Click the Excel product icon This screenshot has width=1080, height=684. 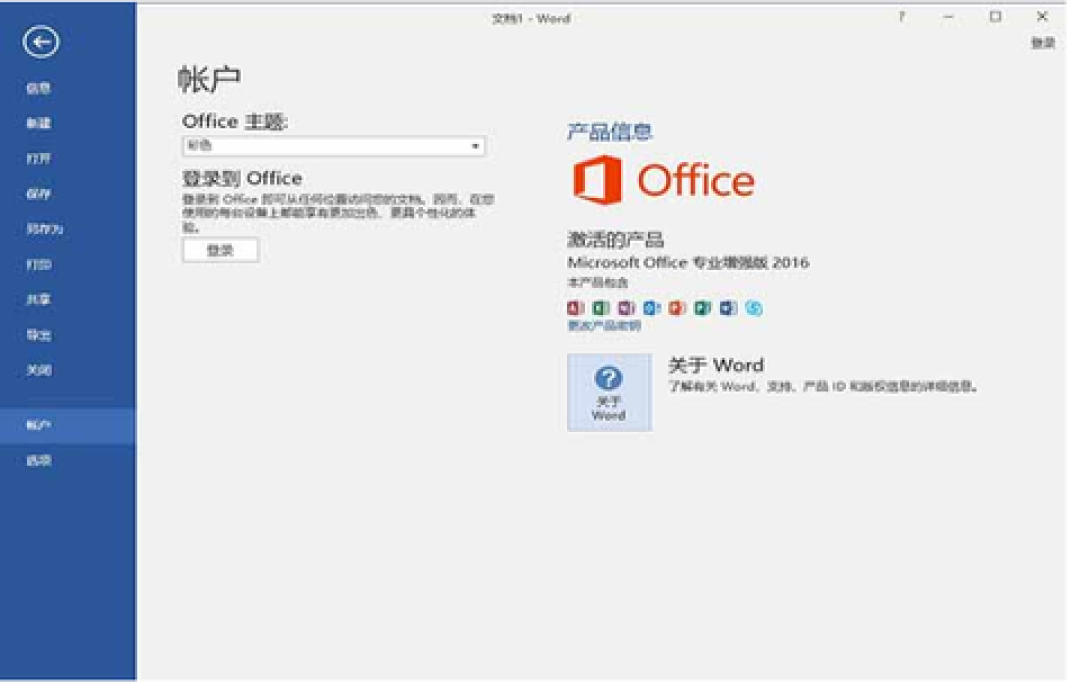pos(601,308)
